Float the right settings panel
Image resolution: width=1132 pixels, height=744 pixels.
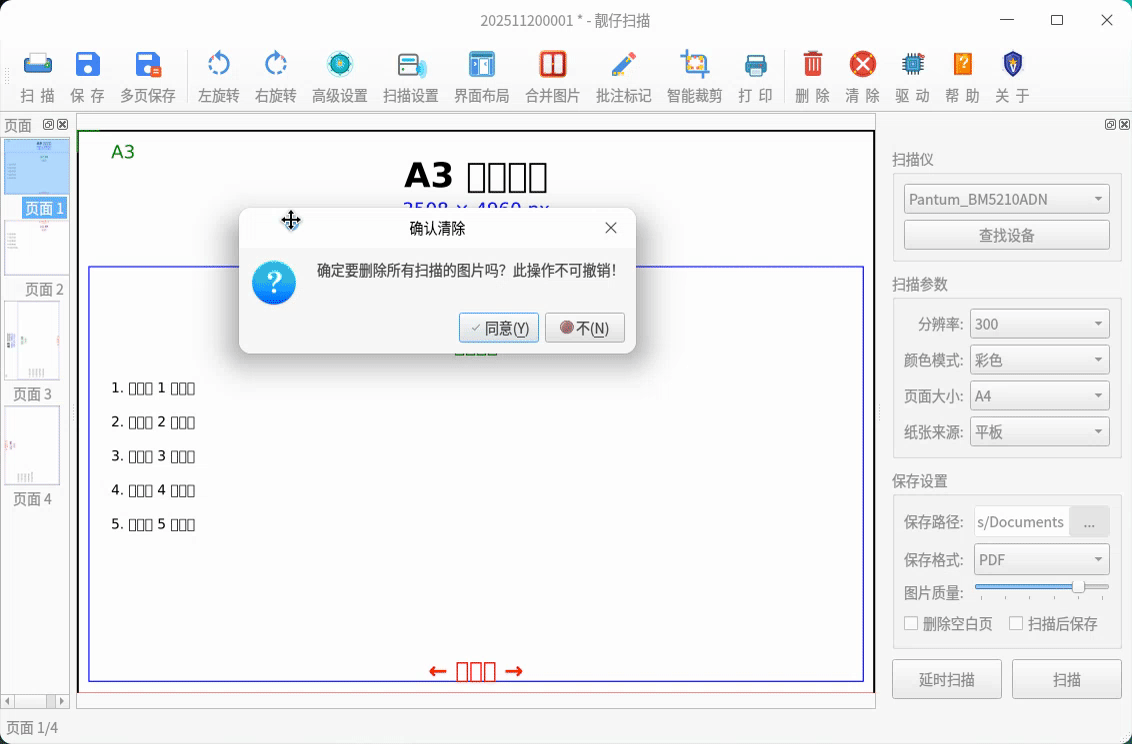[1110, 125]
